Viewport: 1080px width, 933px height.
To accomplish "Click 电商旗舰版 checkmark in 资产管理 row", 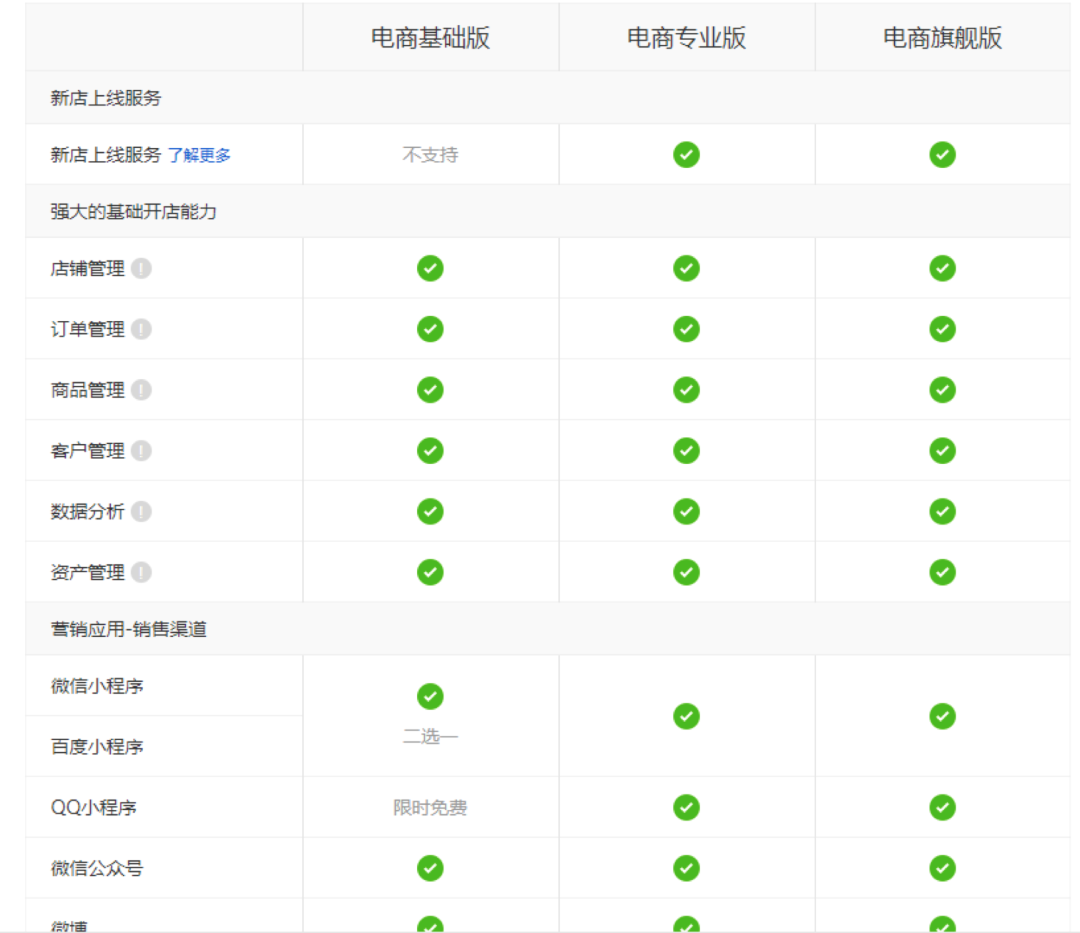I will [x=942, y=572].
